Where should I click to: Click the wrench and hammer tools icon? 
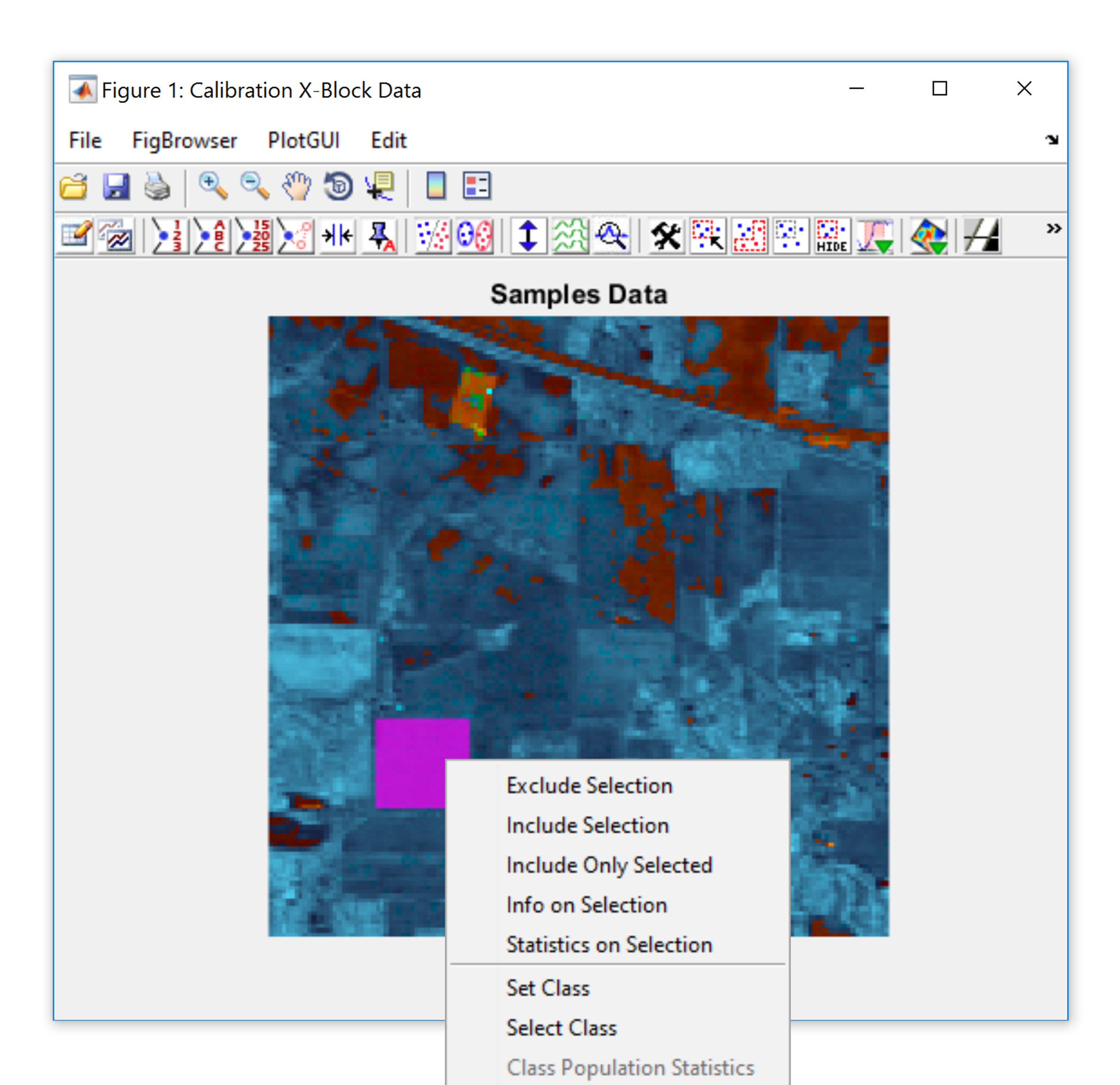[x=666, y=235]
